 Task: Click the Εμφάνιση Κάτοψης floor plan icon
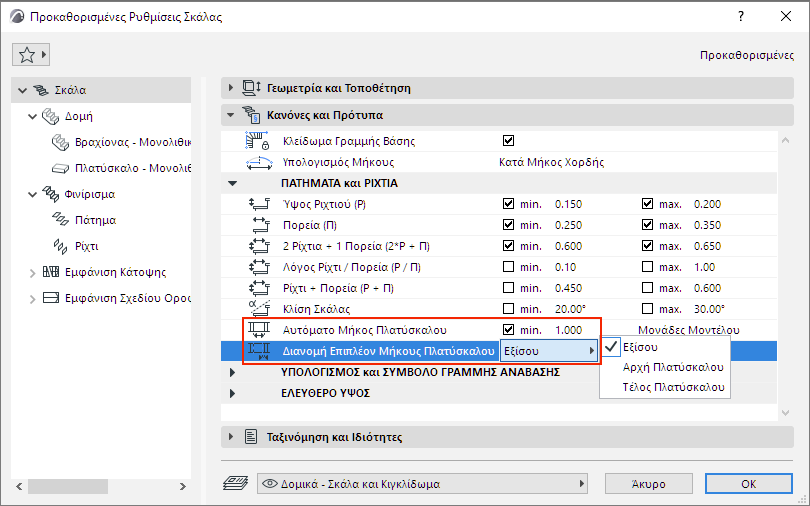click(x=51, y=272)
